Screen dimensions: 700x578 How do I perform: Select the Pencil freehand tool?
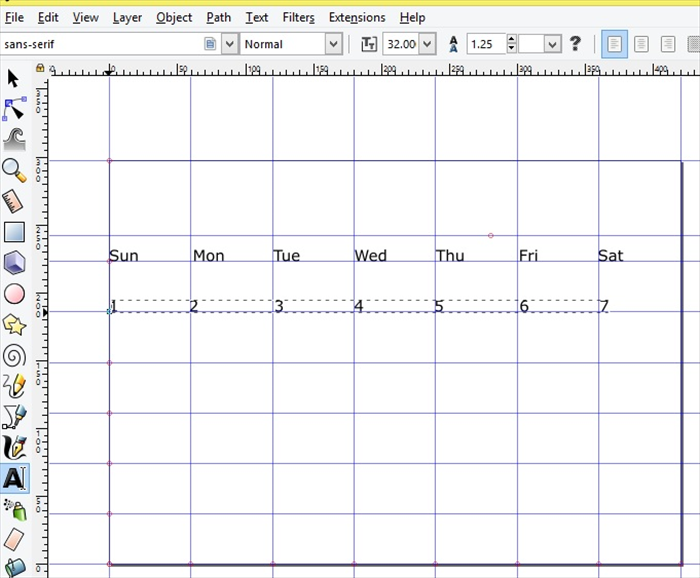[x=14, y=386]
